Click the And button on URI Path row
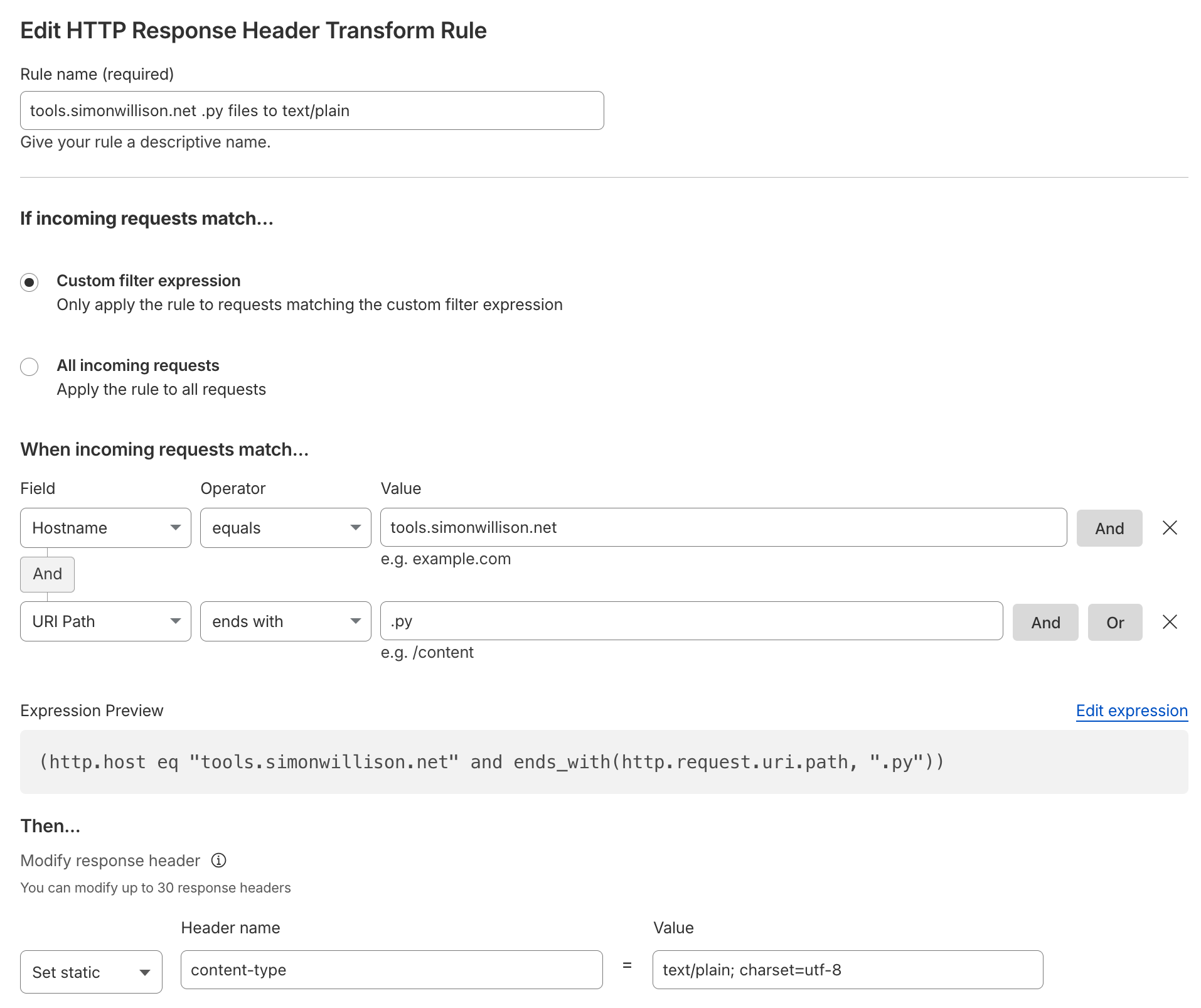Image resolution: width=1201 pixels, height=1008 pixels. [1045, 622]
